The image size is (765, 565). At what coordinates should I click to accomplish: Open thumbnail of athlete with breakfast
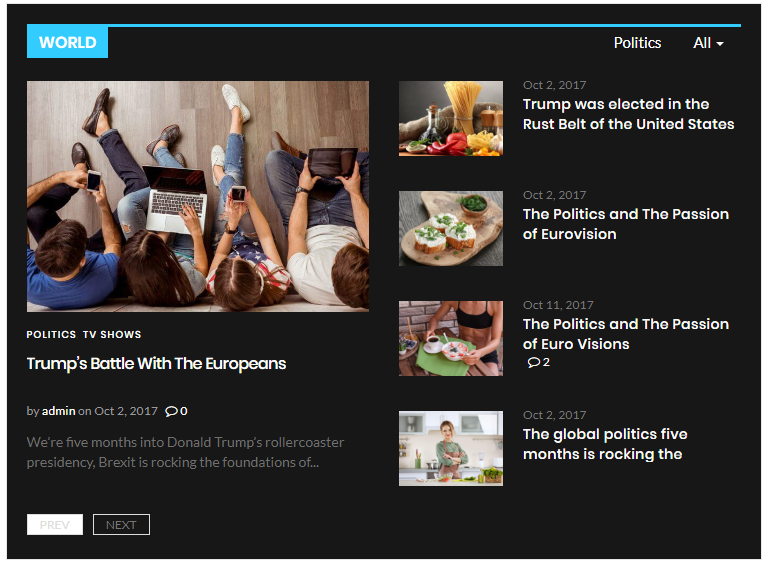pos(451,339)
